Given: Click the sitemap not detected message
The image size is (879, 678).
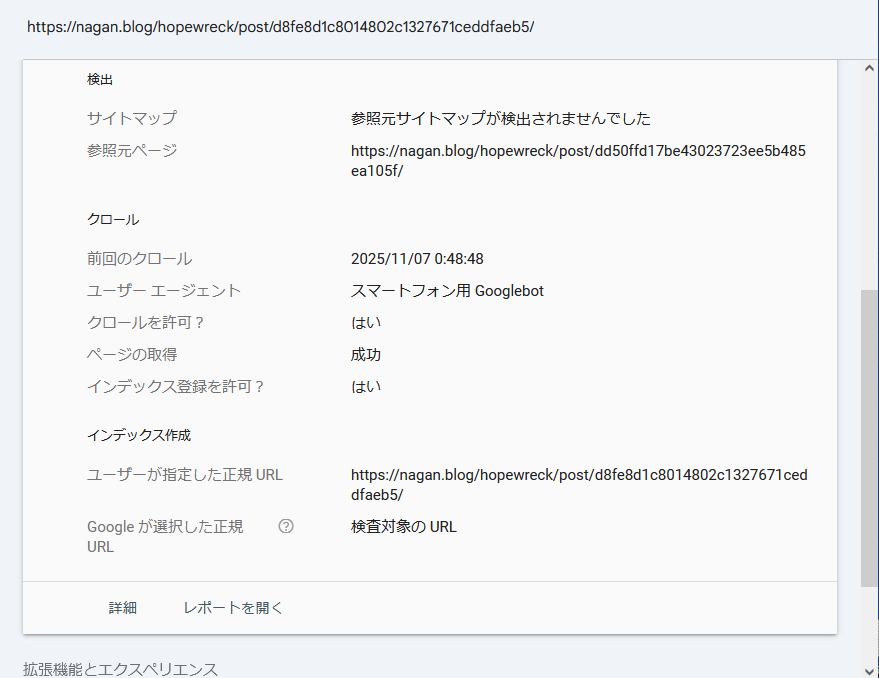Looking at the screenshot, I should tap(499, 118).
